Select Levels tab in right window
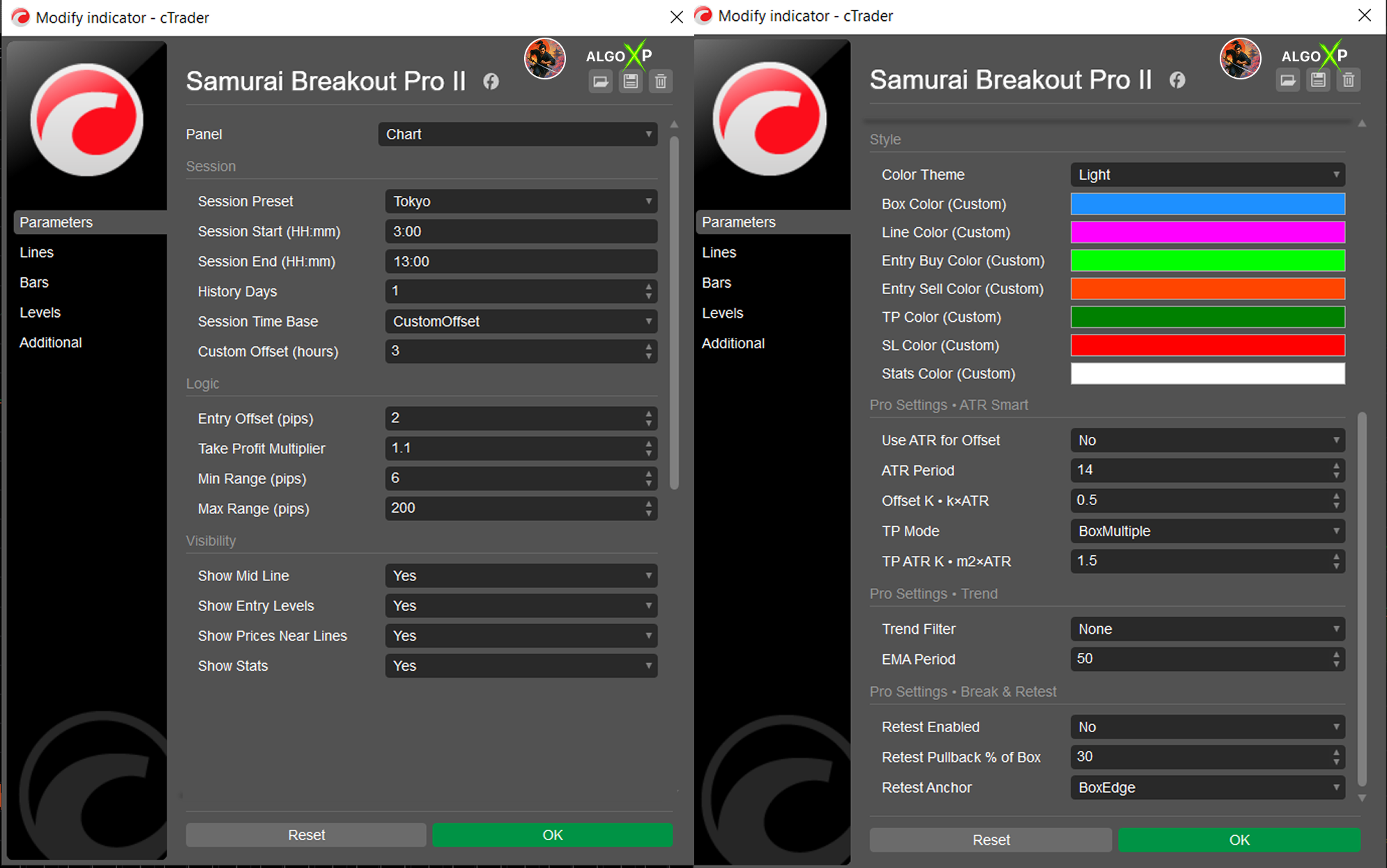 (x=722, y=313)
